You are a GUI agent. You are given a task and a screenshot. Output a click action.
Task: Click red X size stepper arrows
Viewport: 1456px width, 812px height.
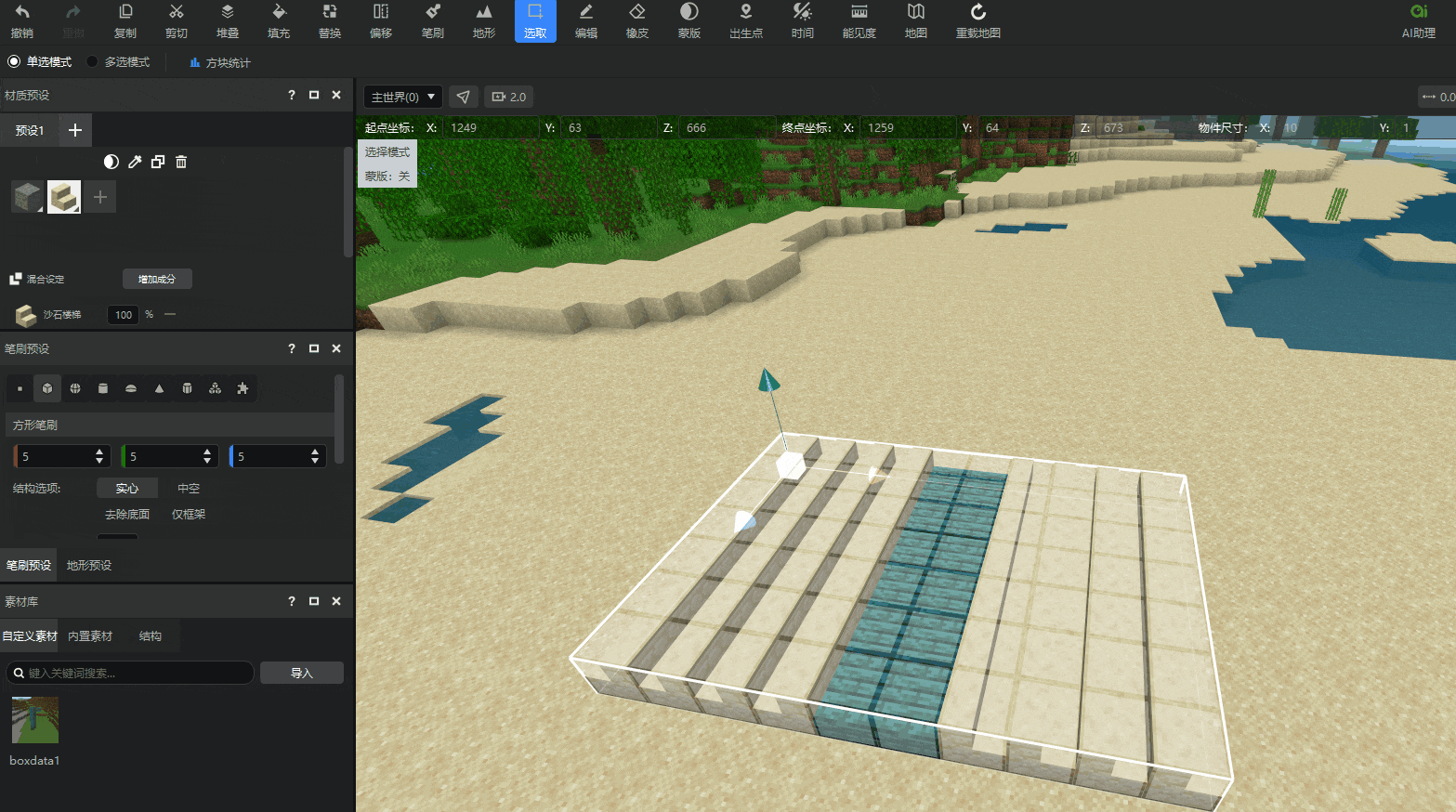[x=99, y=456]
